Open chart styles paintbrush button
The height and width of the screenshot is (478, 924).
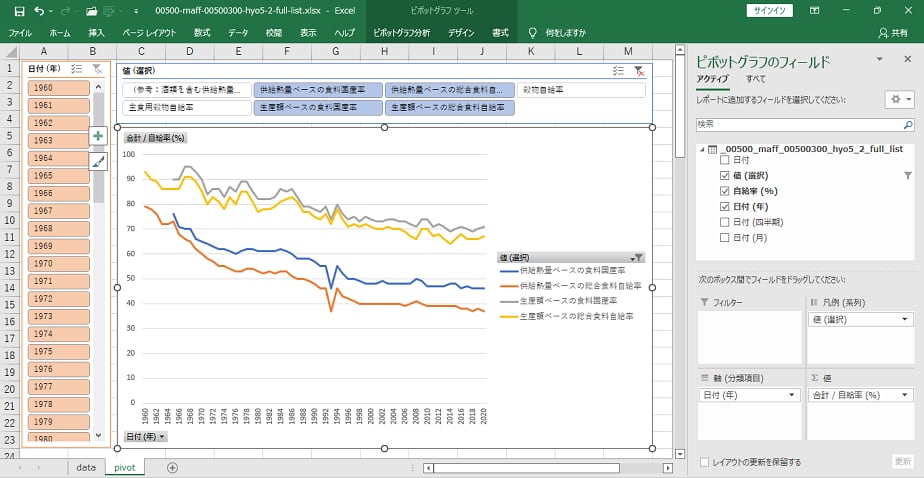pyautogui.click(x=98, y=161)
